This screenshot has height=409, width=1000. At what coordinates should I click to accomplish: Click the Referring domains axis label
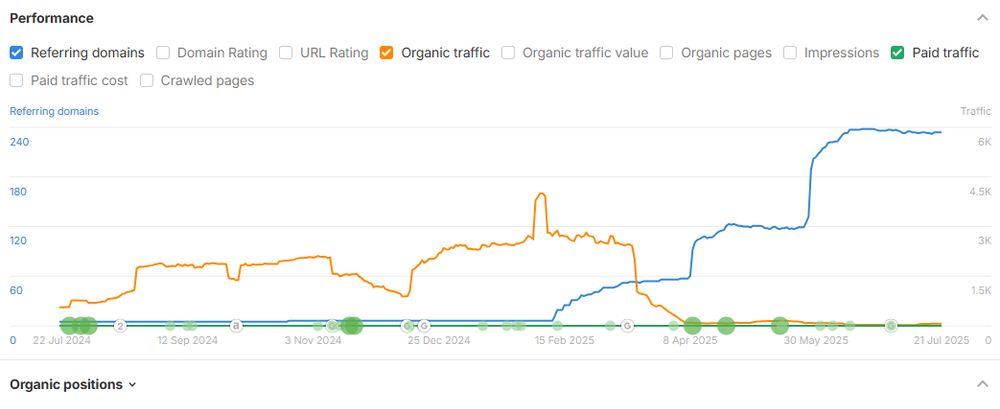(x=54, y=111)
